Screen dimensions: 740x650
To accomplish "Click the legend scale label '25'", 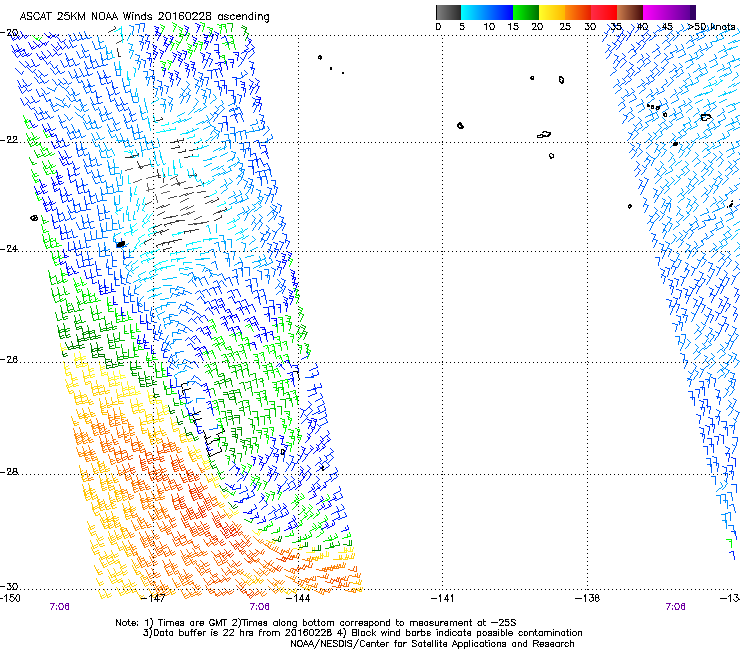I will click(565, 27).
